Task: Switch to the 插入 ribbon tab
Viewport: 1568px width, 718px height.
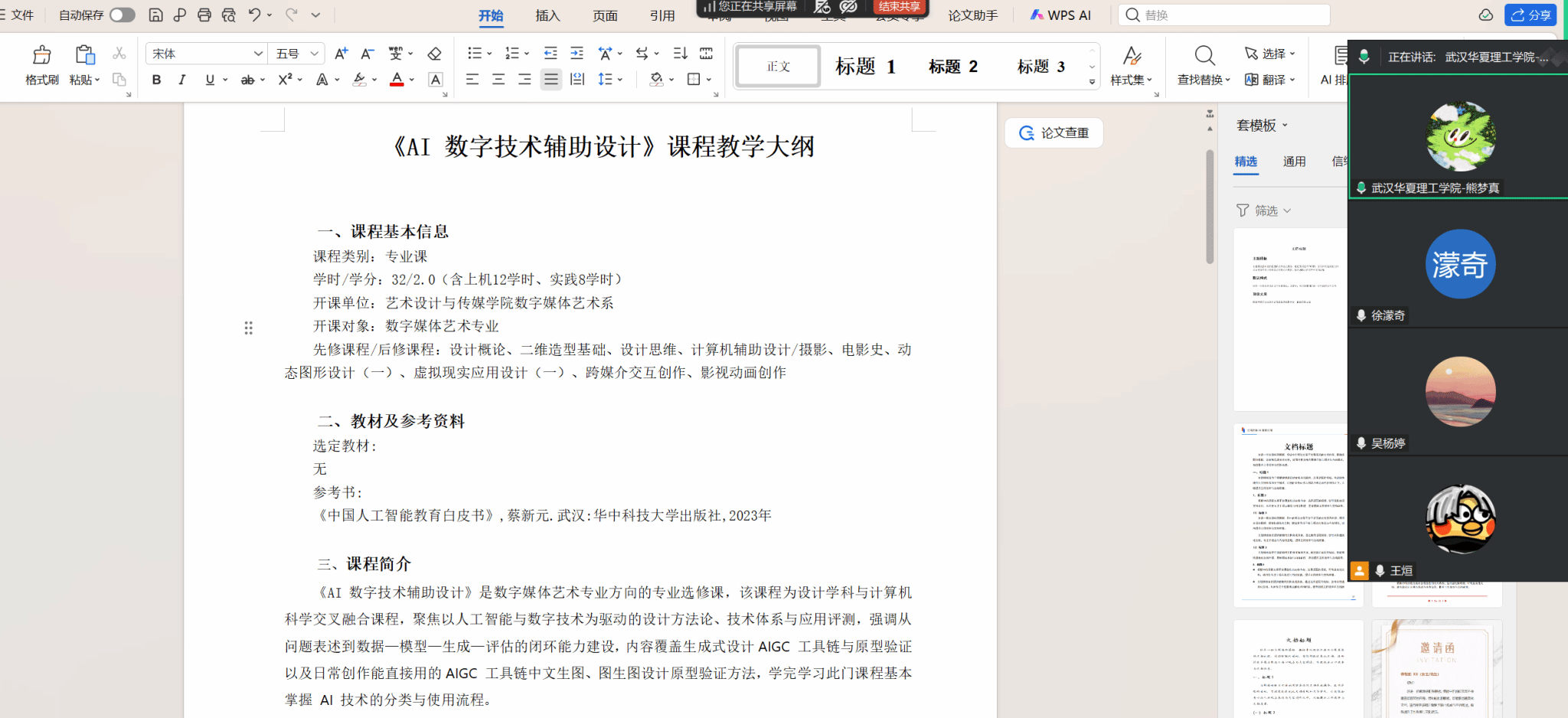Action: (547, 15)
